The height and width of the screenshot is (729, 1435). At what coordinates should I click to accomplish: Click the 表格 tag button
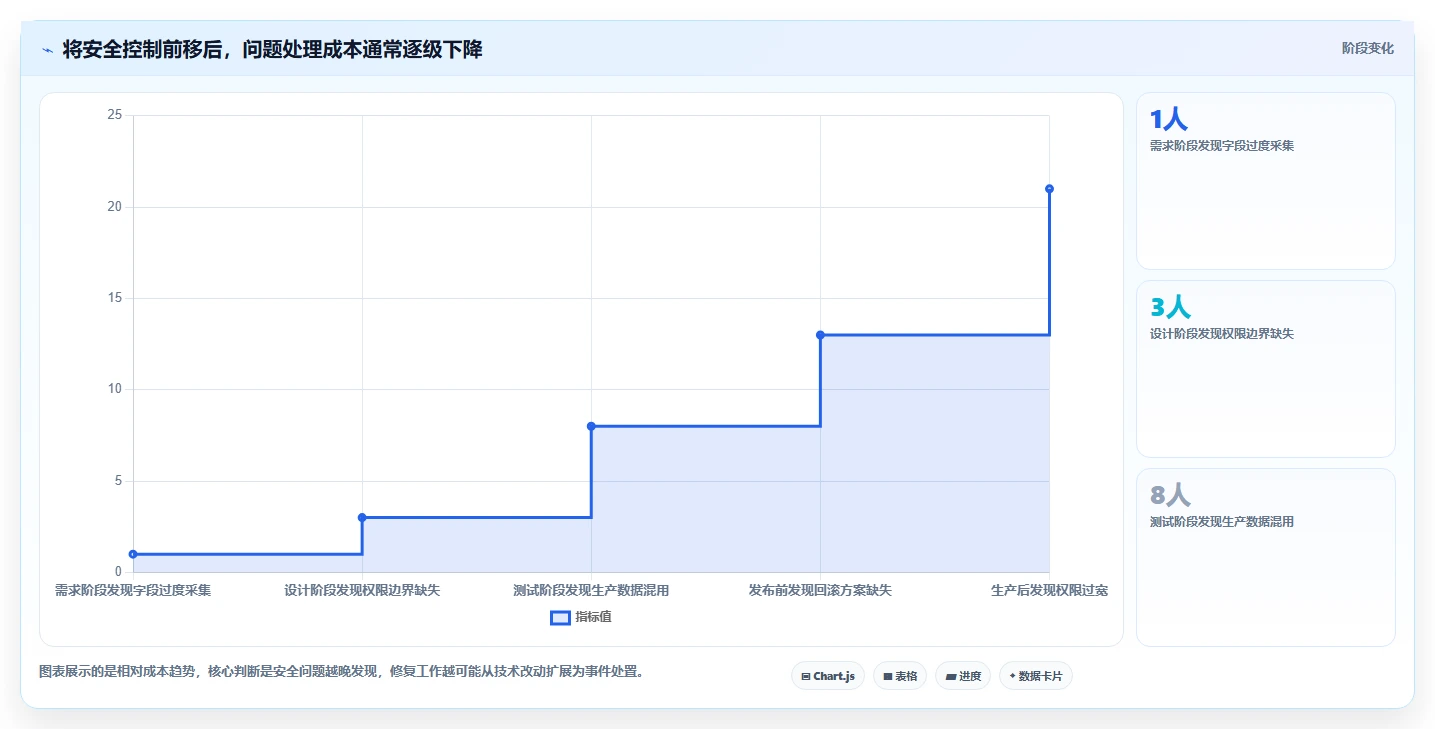(x=900, y=676)
